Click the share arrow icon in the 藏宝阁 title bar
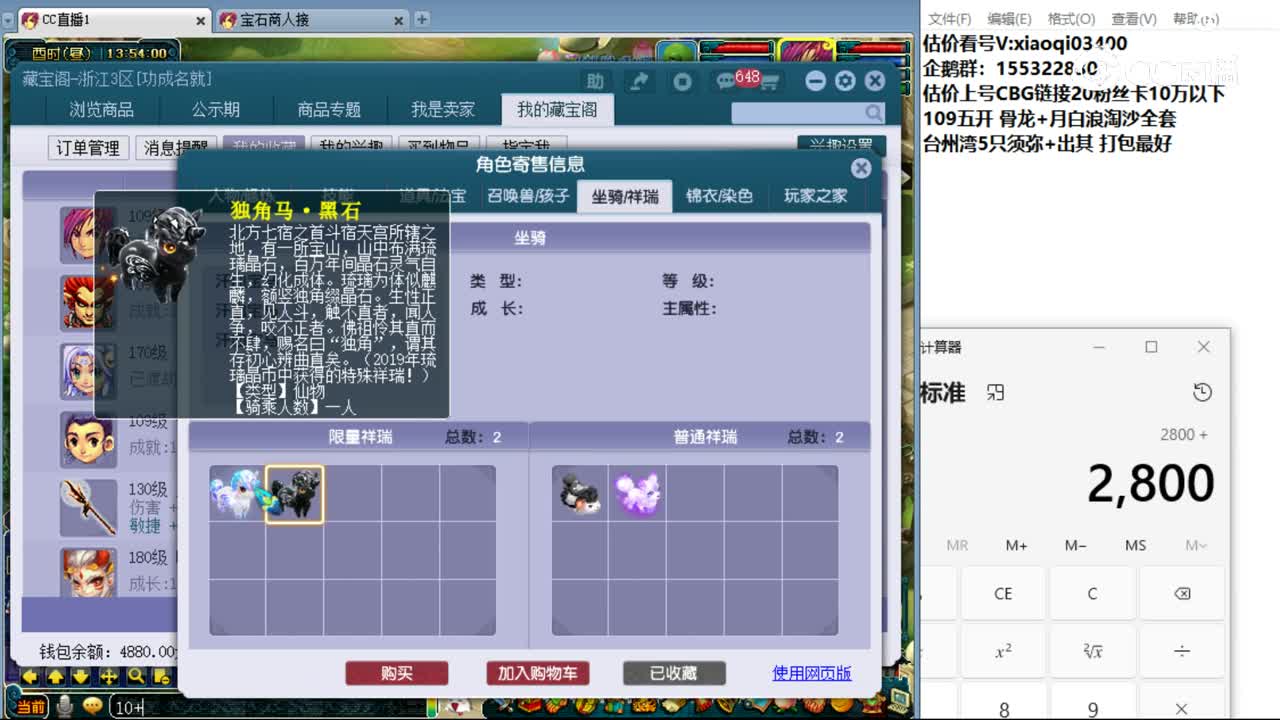This screenshot has height=720, width=1280. (x=641, y=81)
